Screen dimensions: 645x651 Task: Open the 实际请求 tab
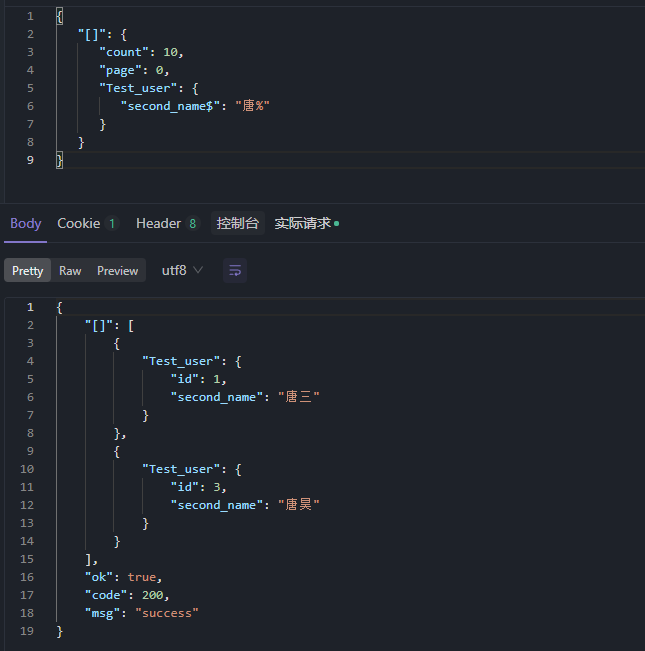click(306, 223)
